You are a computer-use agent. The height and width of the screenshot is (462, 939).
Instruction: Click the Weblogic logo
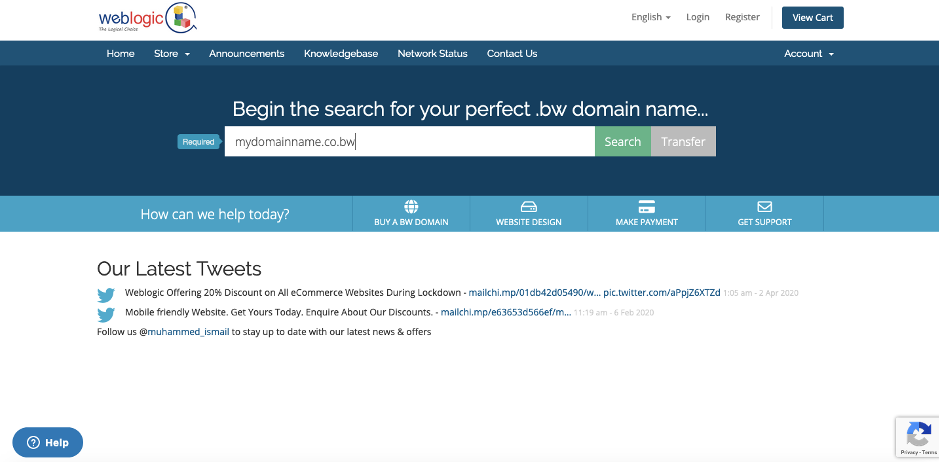148,18
